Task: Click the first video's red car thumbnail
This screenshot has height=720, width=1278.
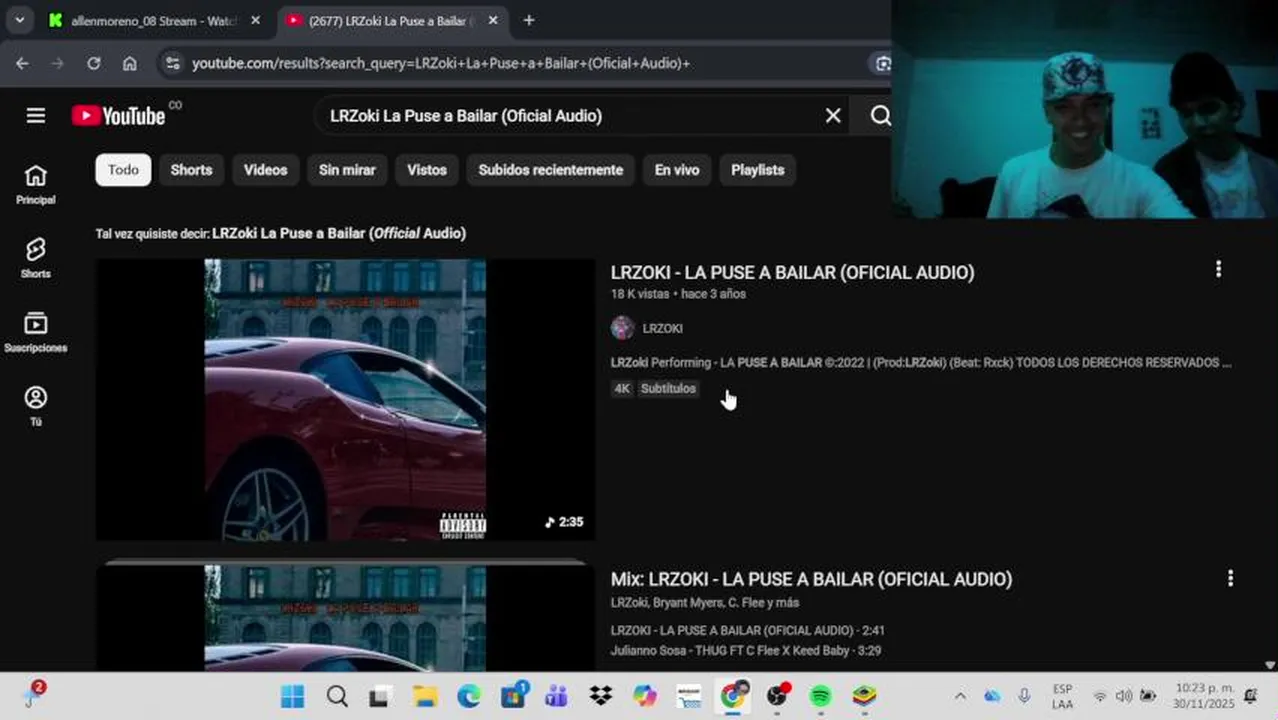Action: pyautogui.click(x=345, y=400)
